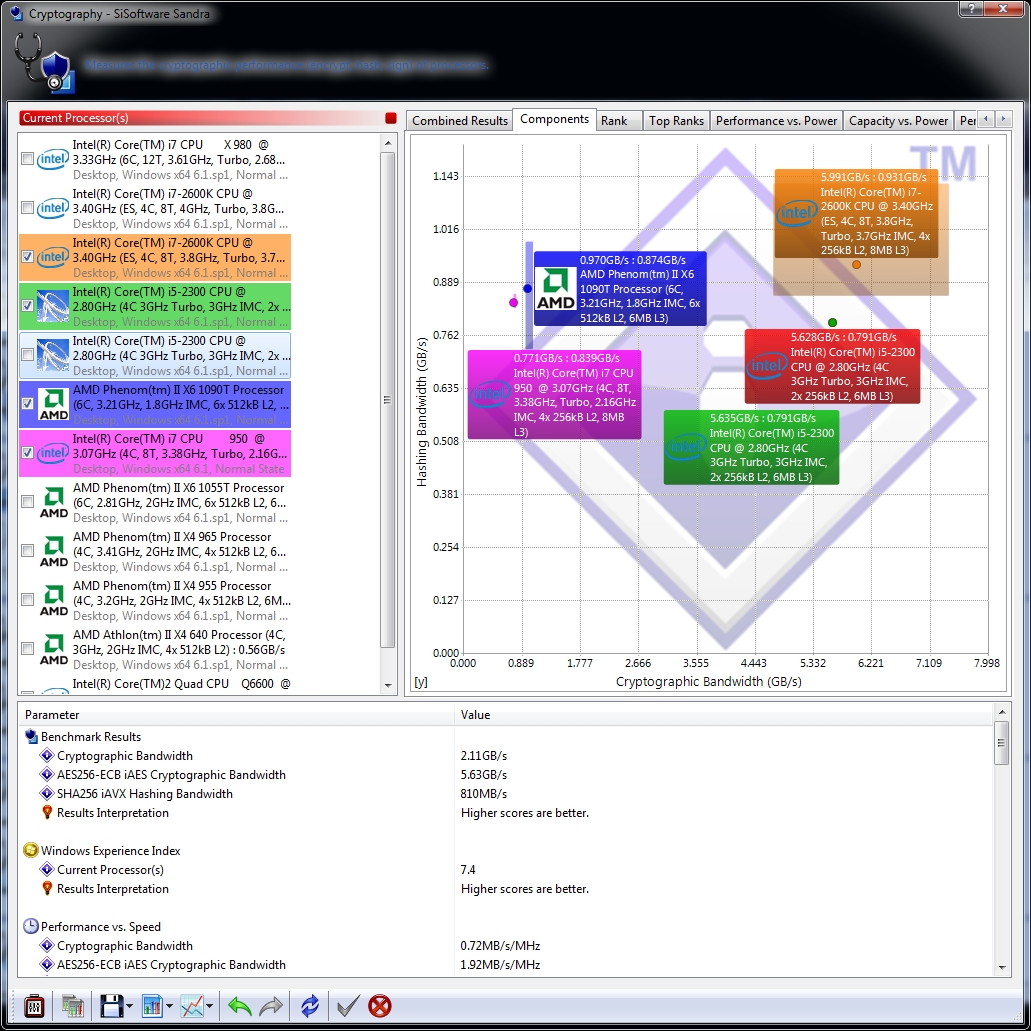Select the unchecked highlighted i5-2300 CPU row

[155, 355]
